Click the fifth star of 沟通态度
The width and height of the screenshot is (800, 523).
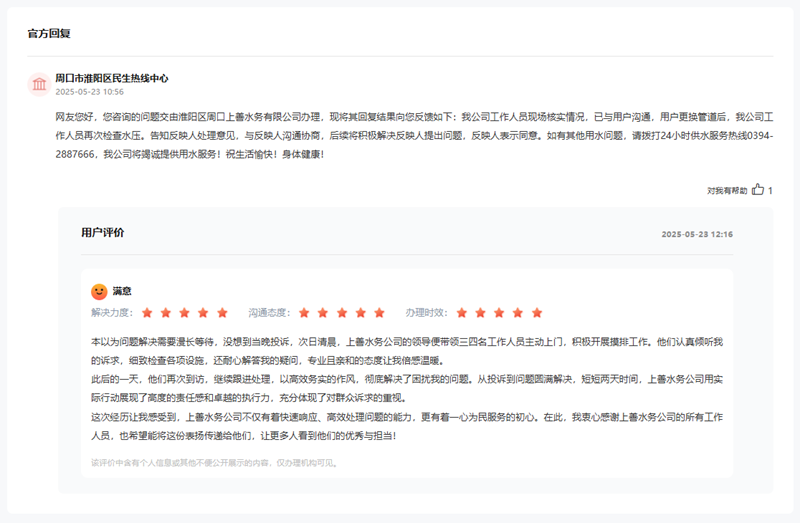(379, 312)
